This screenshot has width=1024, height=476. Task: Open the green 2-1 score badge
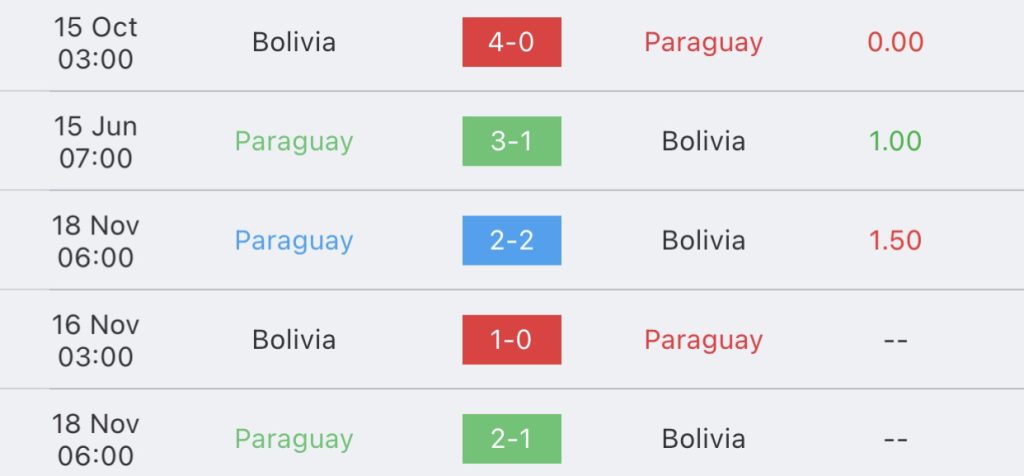coord(511,439)
